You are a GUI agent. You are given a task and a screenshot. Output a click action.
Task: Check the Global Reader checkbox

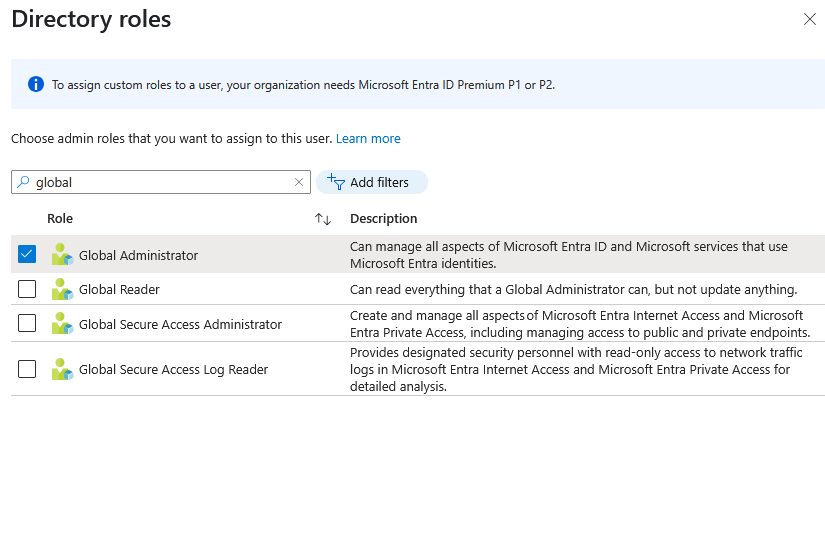point(27,289)
